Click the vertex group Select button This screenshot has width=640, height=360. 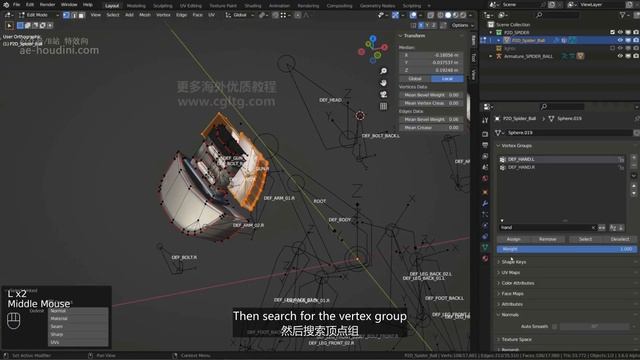pos(585,239)
